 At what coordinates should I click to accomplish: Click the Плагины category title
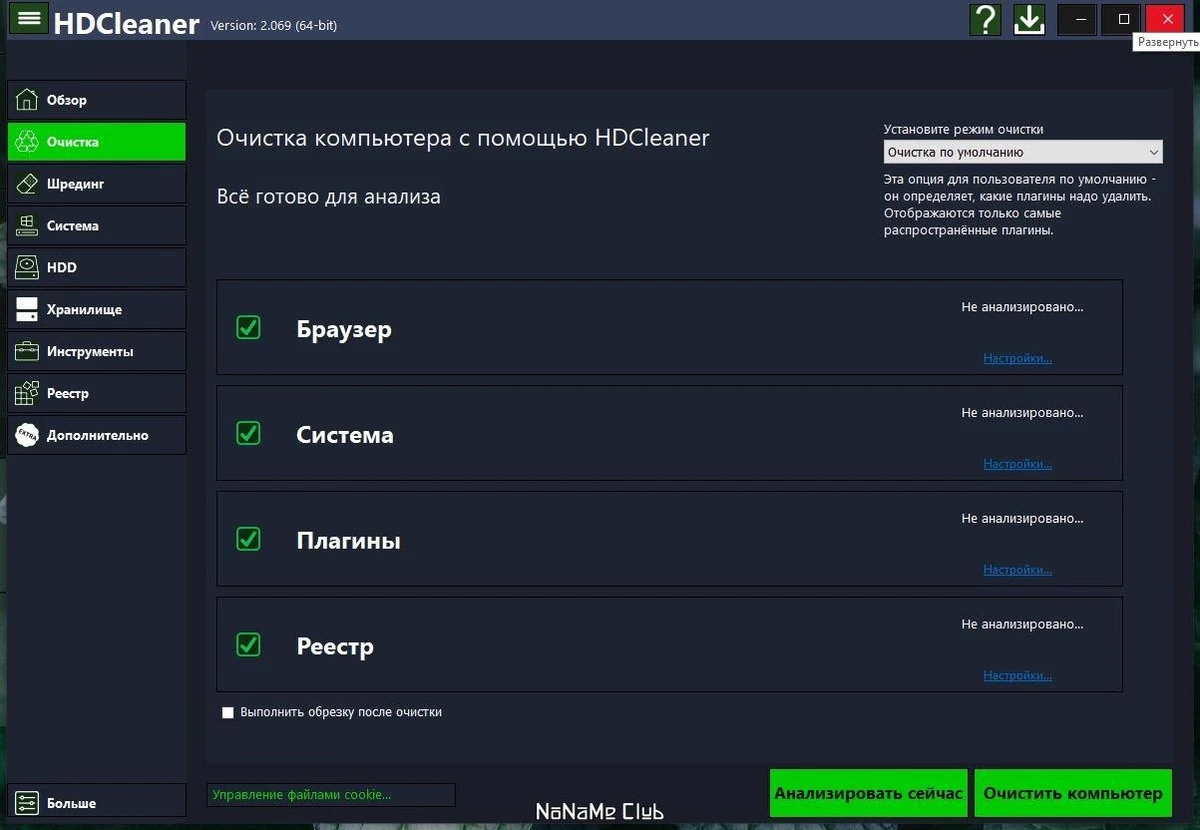pyautogui.click(x=349, y=541)
